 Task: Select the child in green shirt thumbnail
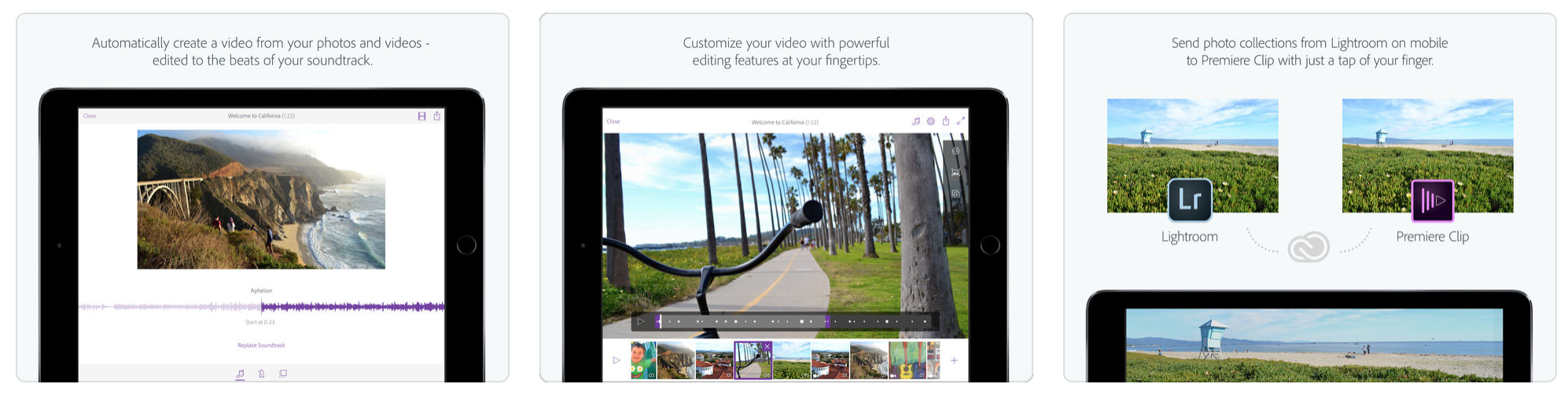click(x=644, y=360)
